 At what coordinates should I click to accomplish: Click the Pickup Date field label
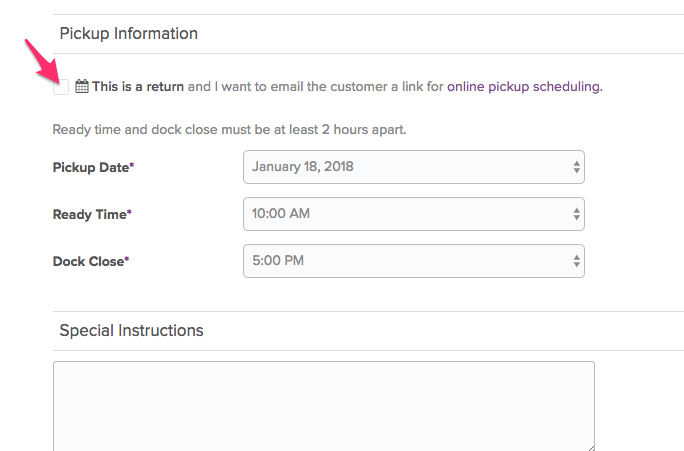coord(93,167)
